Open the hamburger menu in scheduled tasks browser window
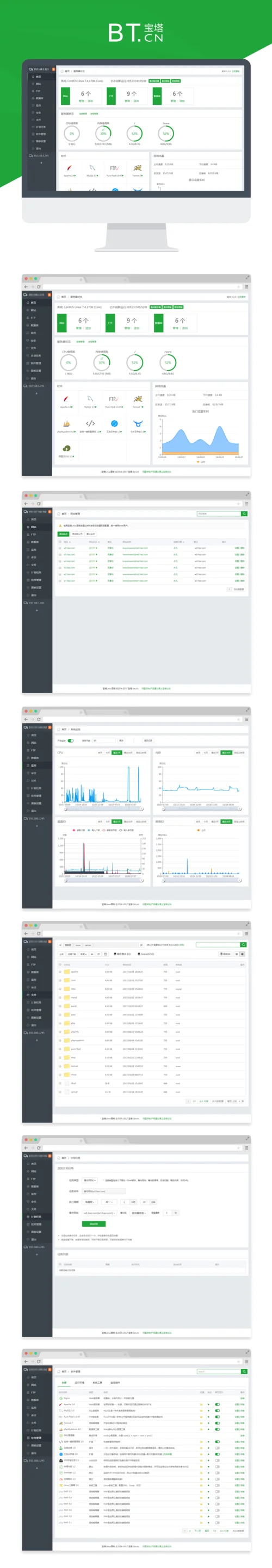Screen dimensions: 272x1568 point(246,1147)
